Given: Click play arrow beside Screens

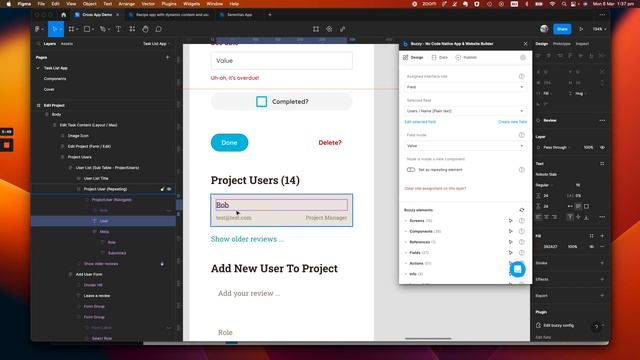Looking at the screenshot, I should click(511, 220).
